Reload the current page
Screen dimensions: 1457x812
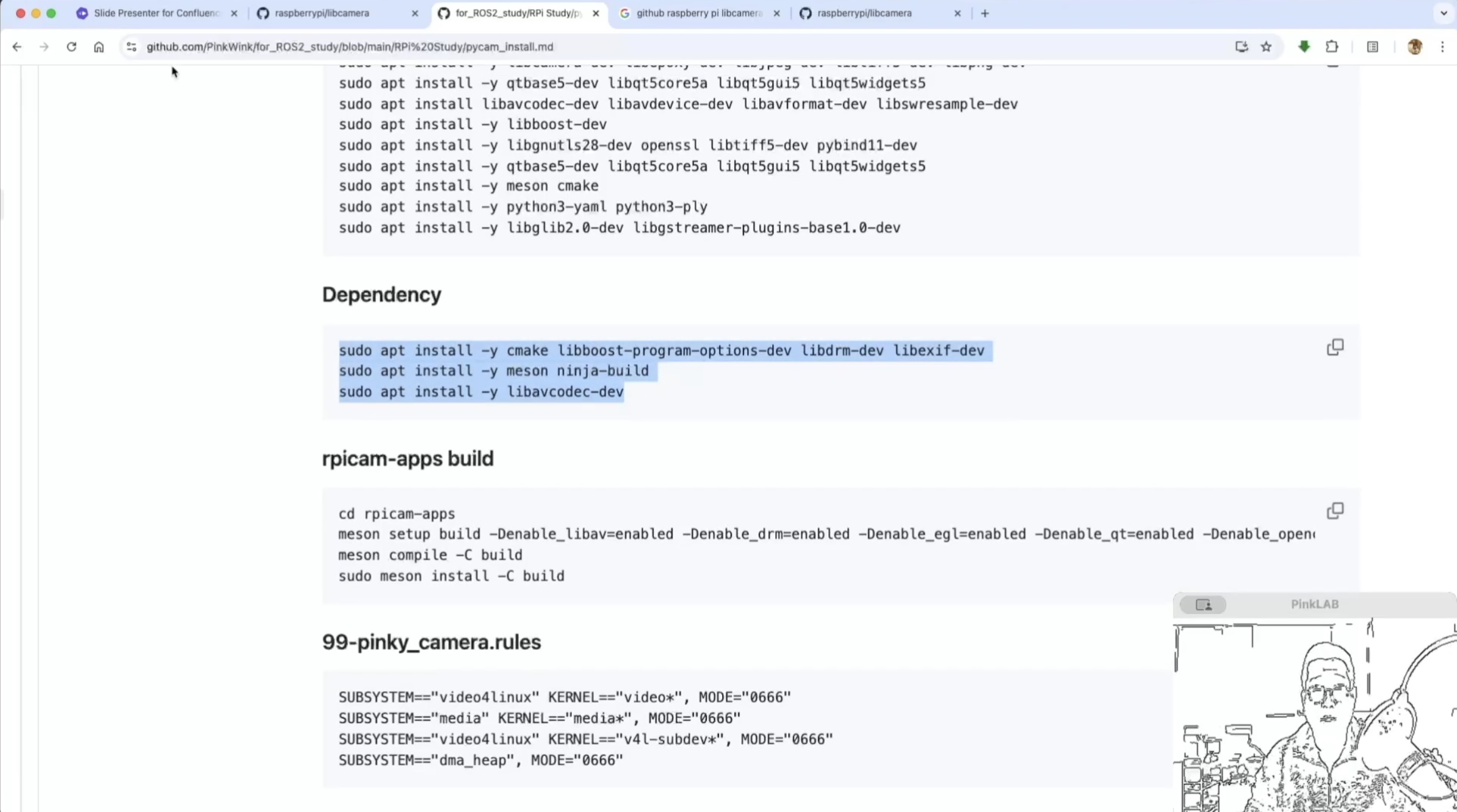(71, 47)
